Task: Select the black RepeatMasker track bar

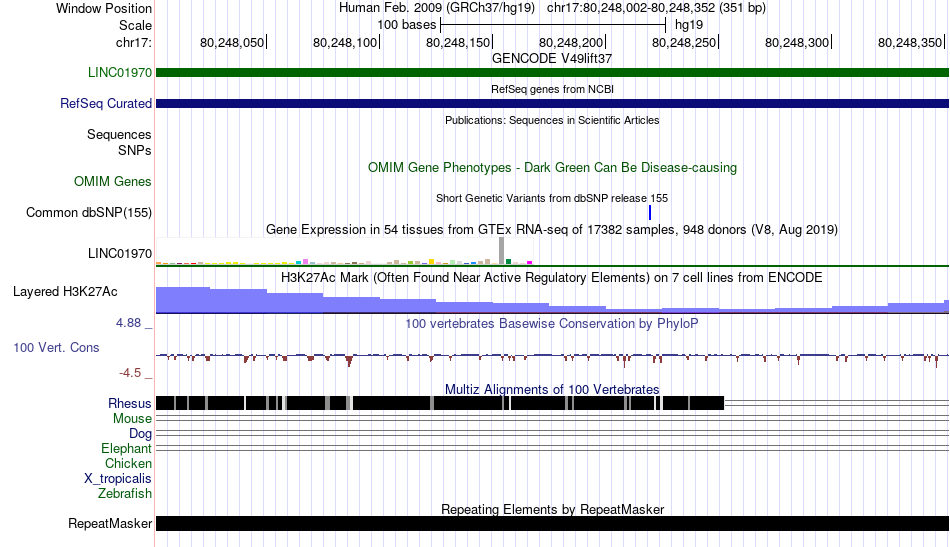Action: 552,523
